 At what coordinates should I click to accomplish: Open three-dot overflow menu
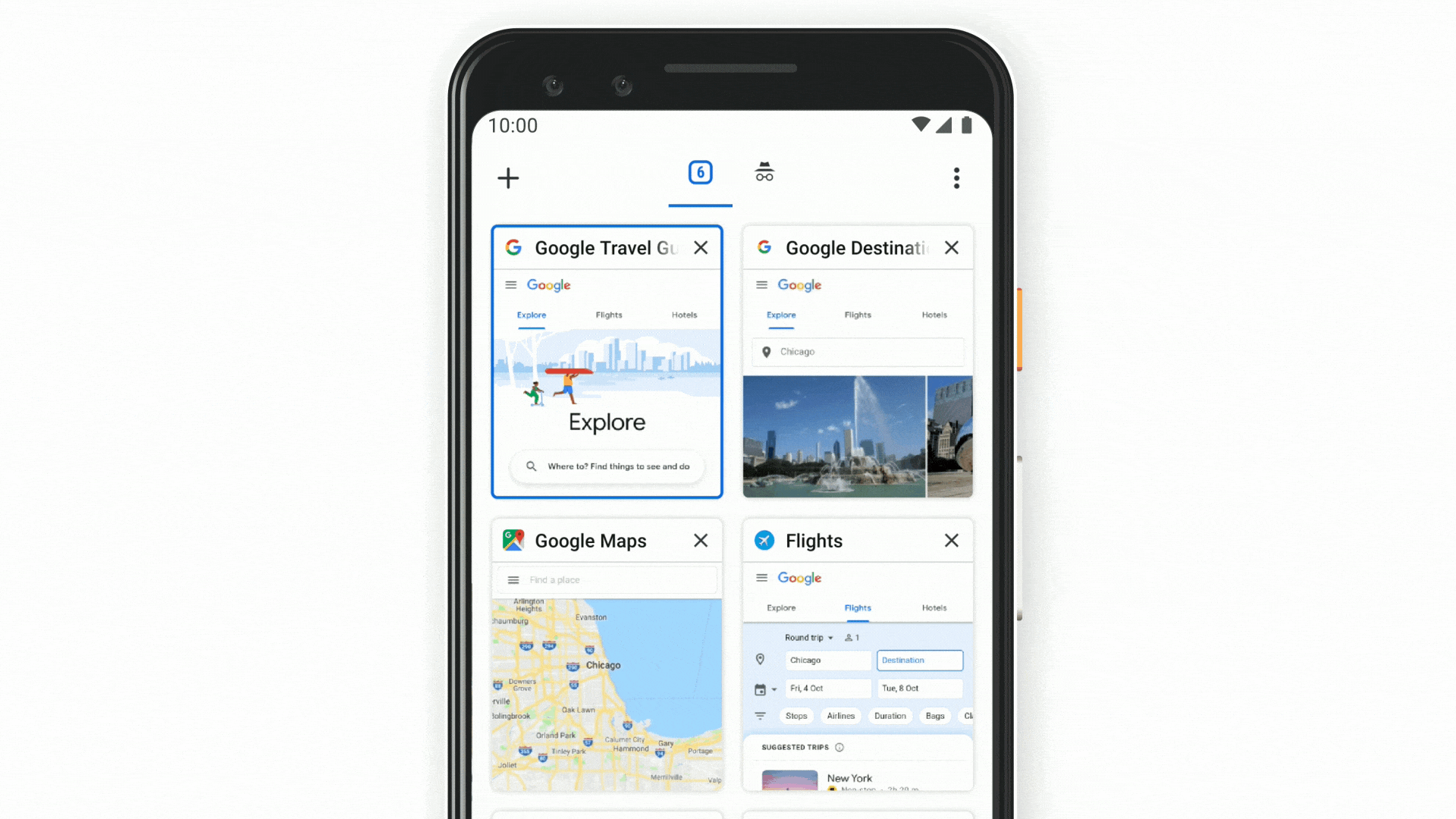point(957,178)
